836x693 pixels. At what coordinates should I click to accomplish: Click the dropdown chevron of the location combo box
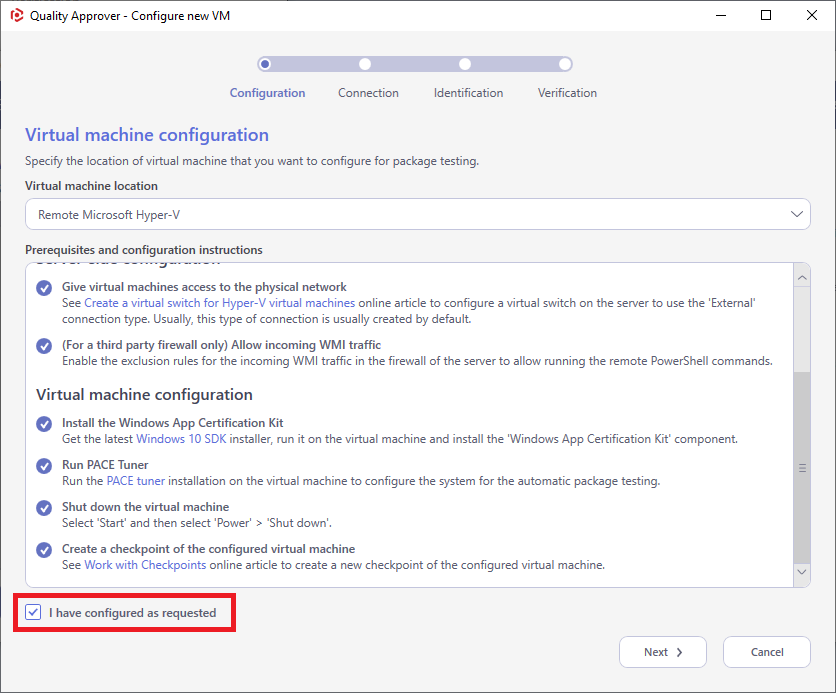797,214
